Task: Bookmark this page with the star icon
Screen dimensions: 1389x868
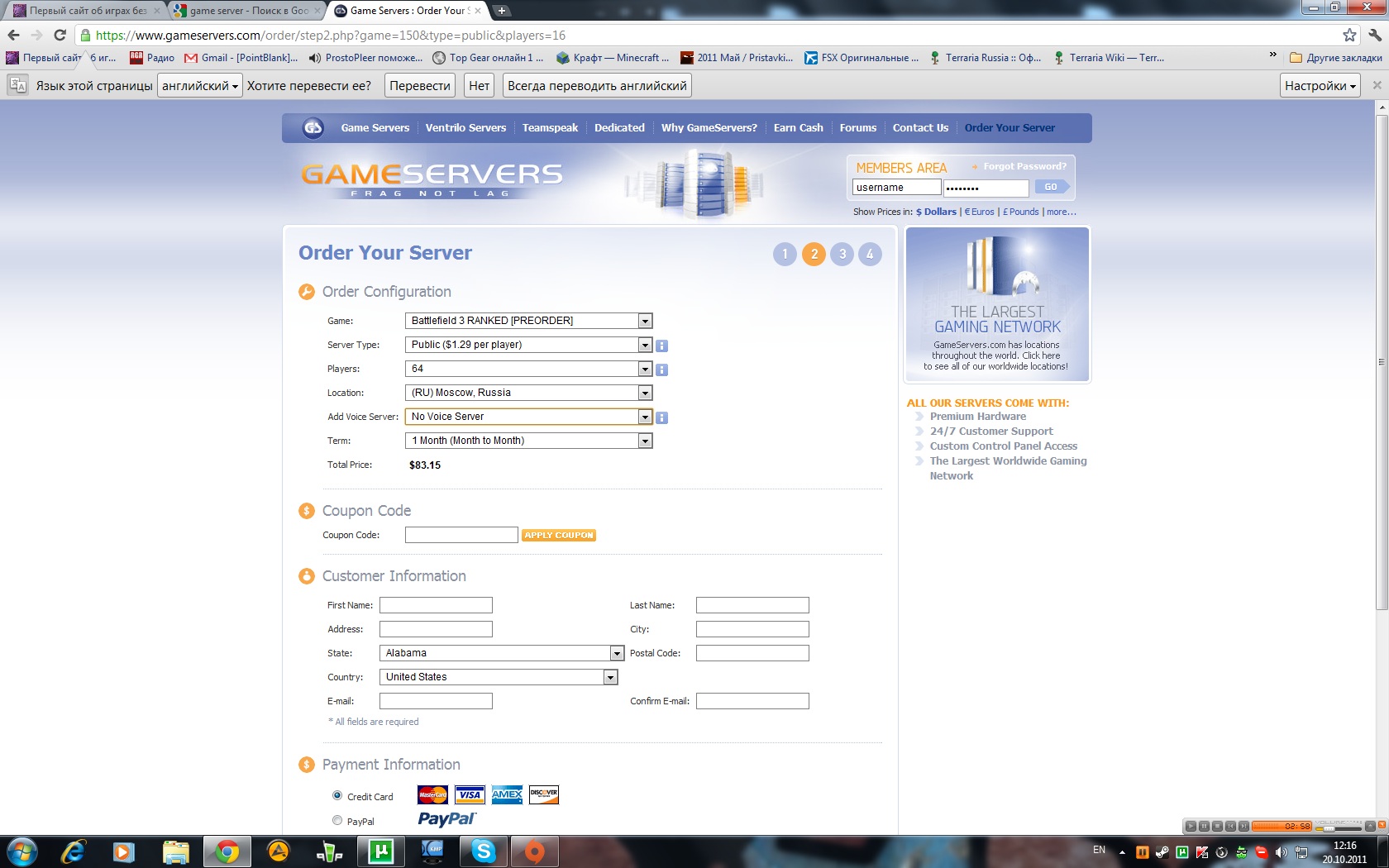Action: click(x=1349, y=35)
